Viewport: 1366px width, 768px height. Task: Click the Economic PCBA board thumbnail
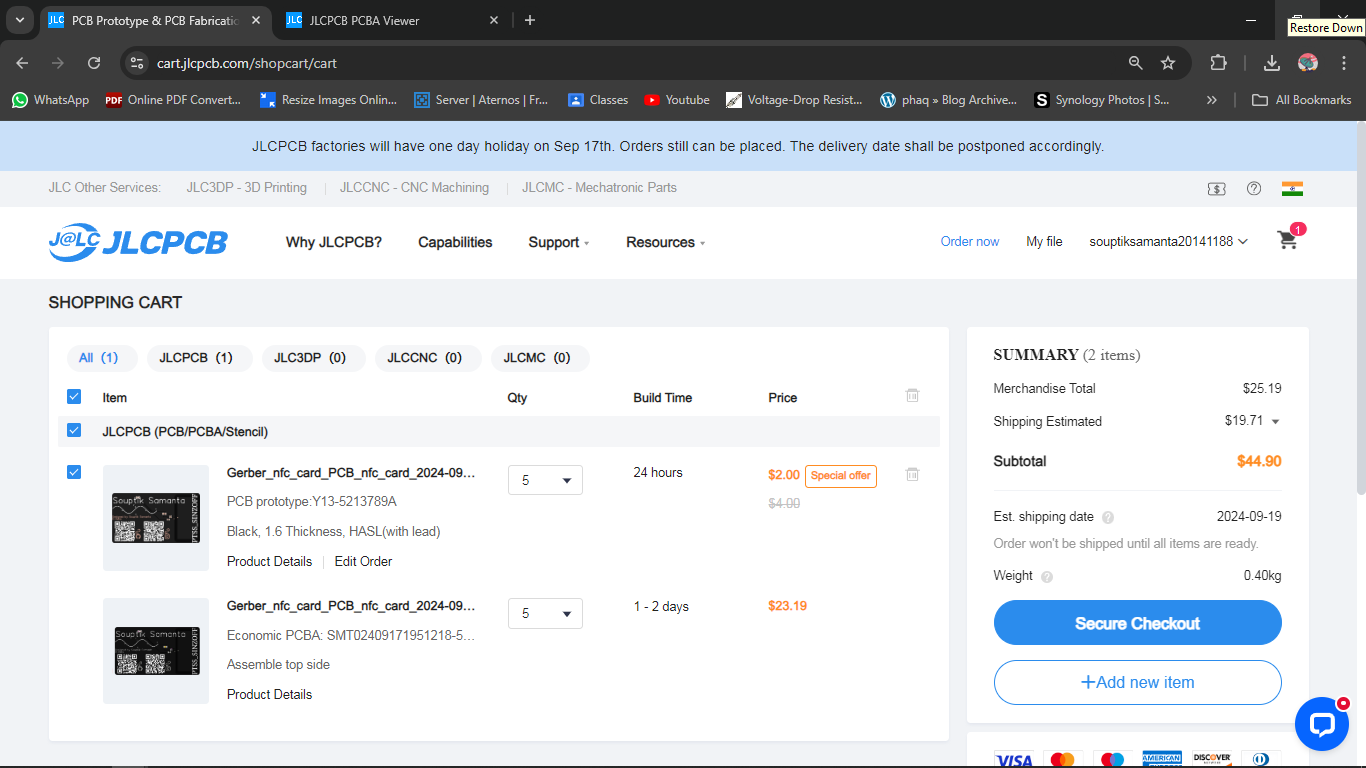[x=156, y=651]
